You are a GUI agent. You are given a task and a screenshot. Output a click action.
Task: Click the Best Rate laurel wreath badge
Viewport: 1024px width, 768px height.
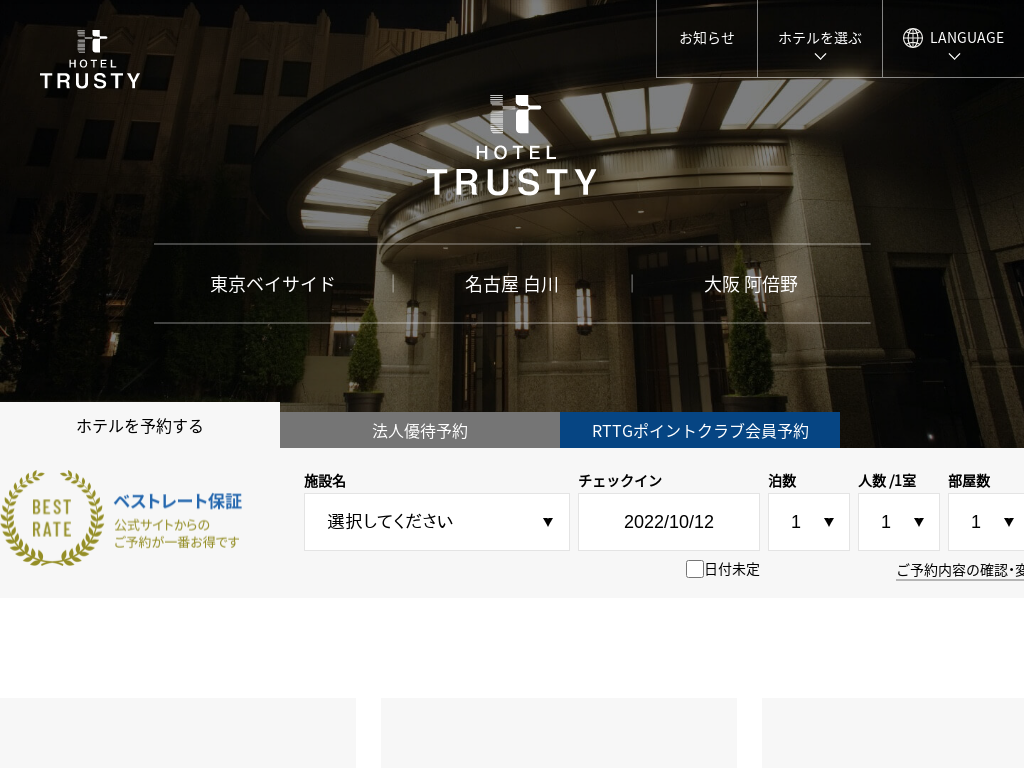pos(52,518)
